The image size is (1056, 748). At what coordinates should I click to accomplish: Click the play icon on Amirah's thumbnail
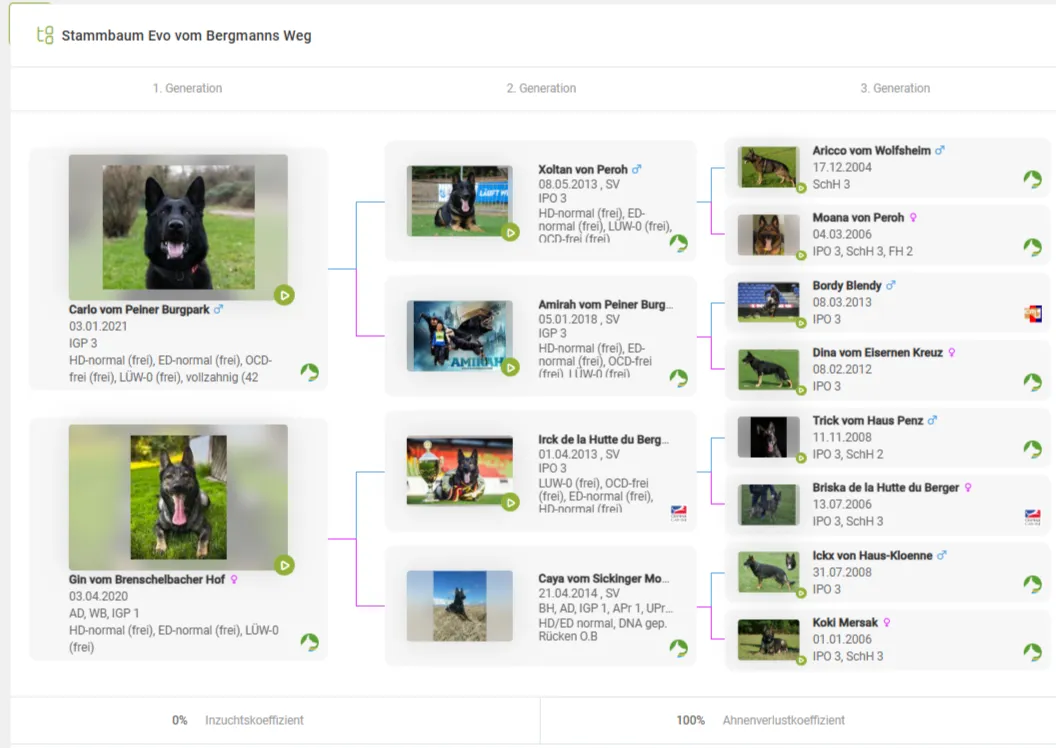click(x=510, y=367)
